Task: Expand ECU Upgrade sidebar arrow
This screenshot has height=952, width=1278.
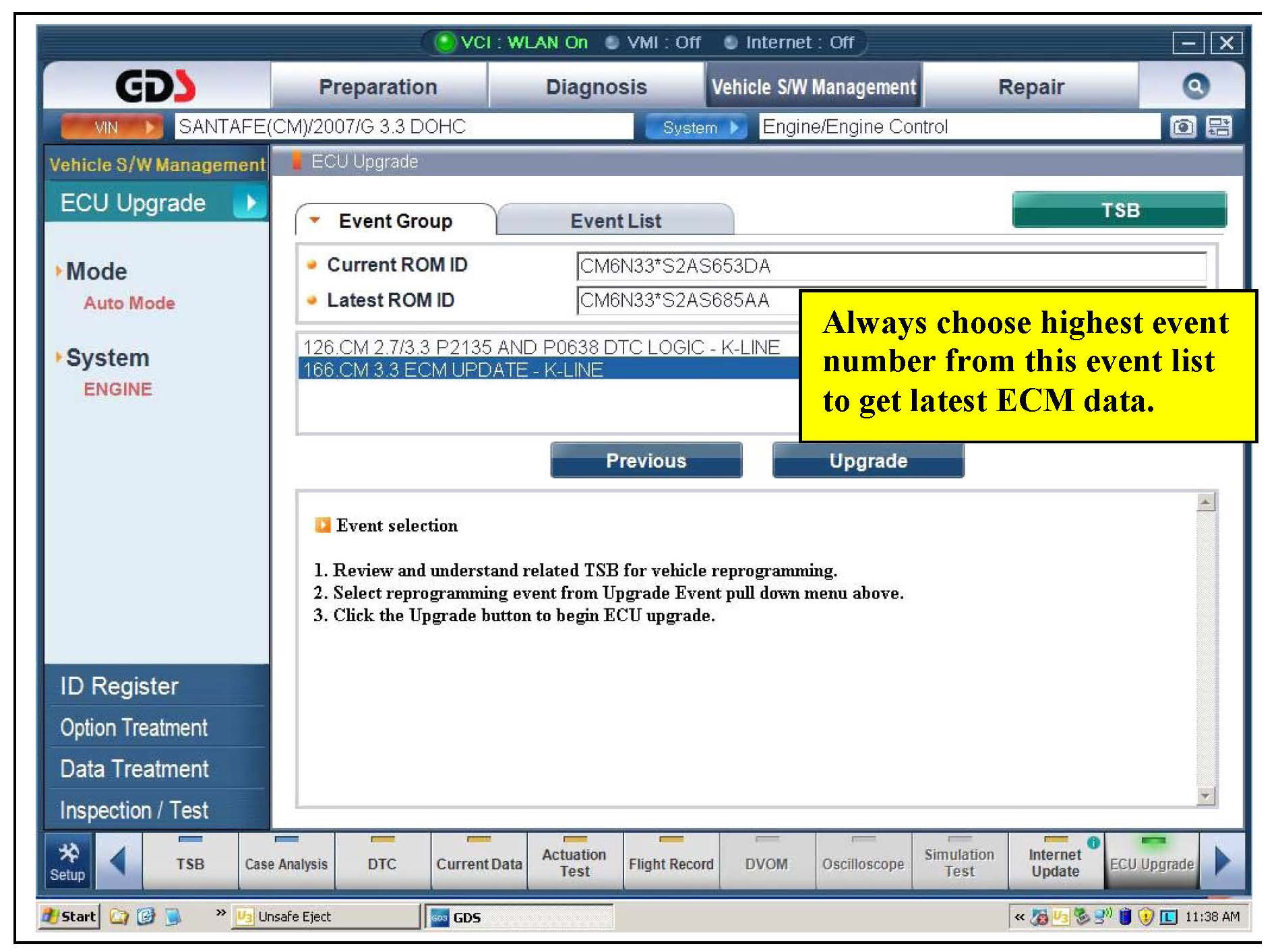Action: (250, 203)
